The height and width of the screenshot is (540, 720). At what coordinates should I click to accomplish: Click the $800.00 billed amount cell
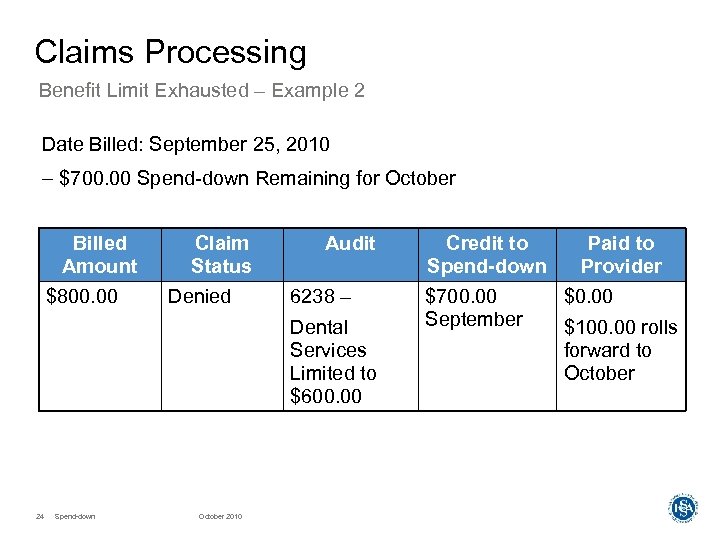[83, 297]
